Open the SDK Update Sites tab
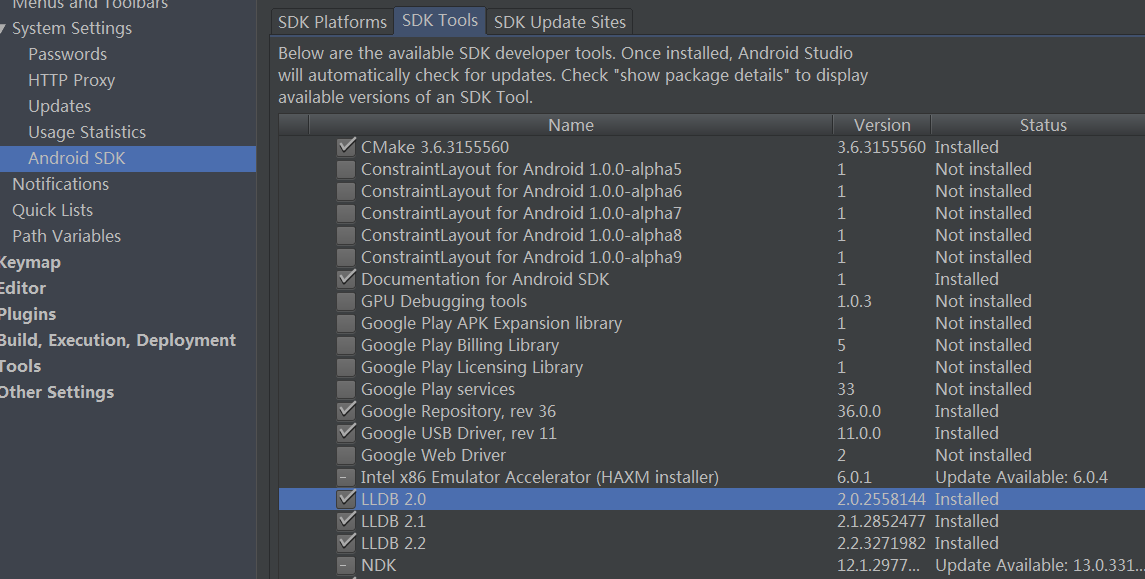The height and width of the screenshot is (579, 1145). pyautogui.click(x=560, y=21)
